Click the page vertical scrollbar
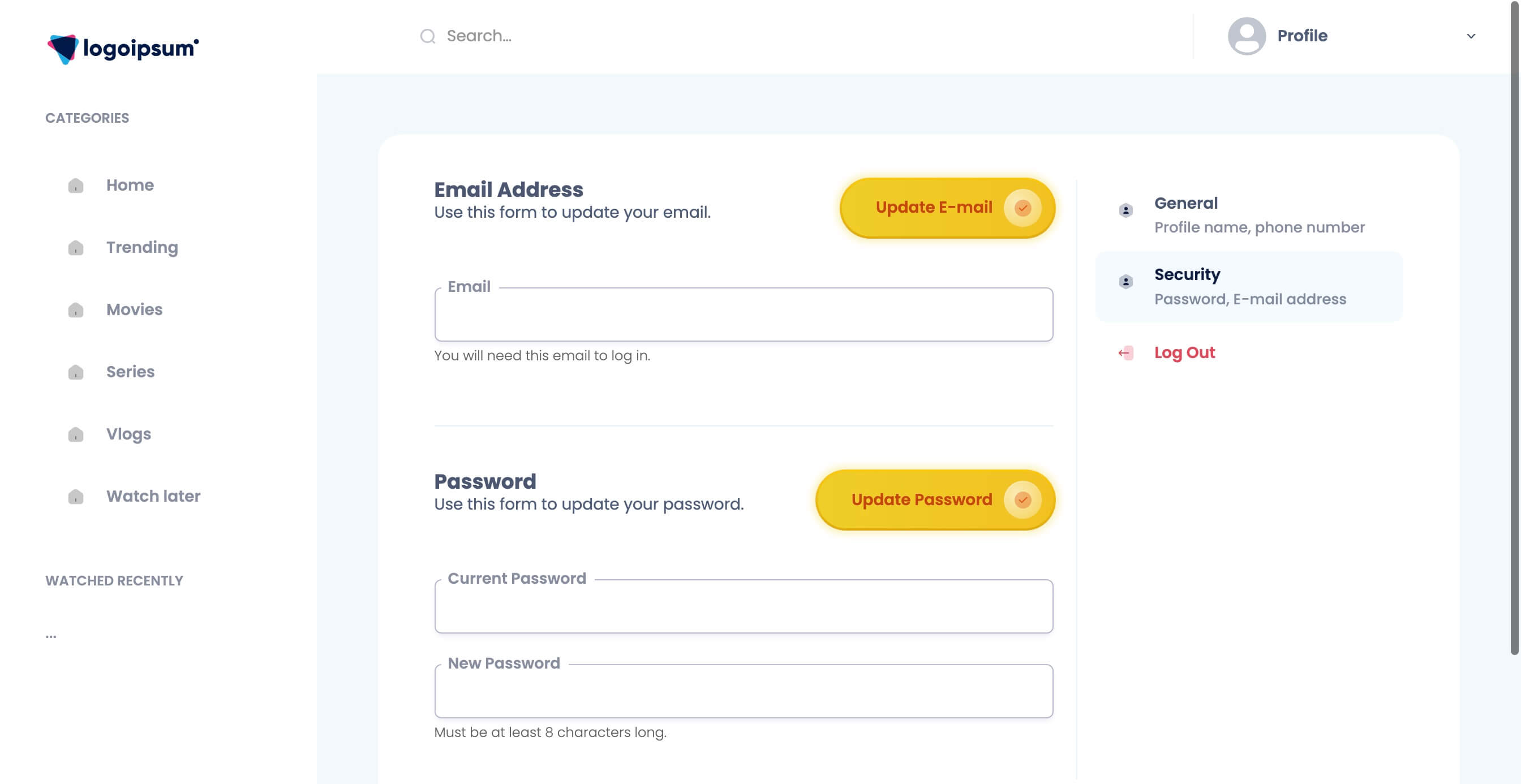The width and height of the screenshot is (1521, 784). pos(1515,328)
